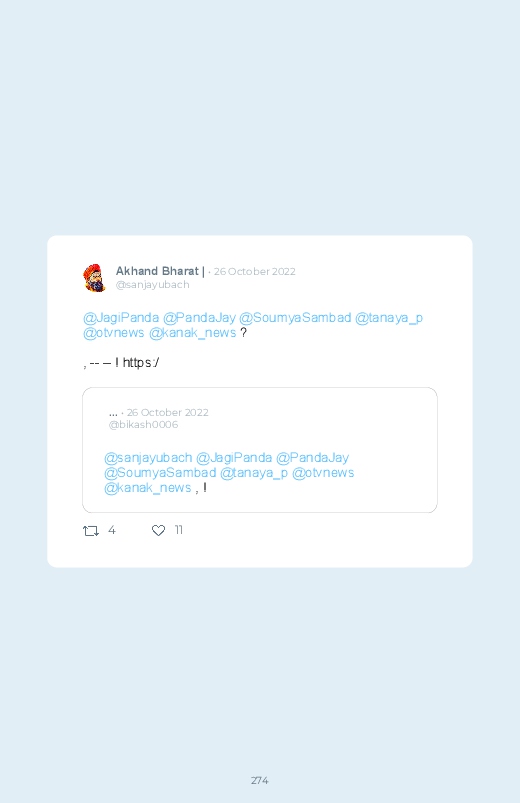Viewport: 520px width, 803px height.
Task: Click the main tweet's 26 October 2022 date
Action: 255,271
